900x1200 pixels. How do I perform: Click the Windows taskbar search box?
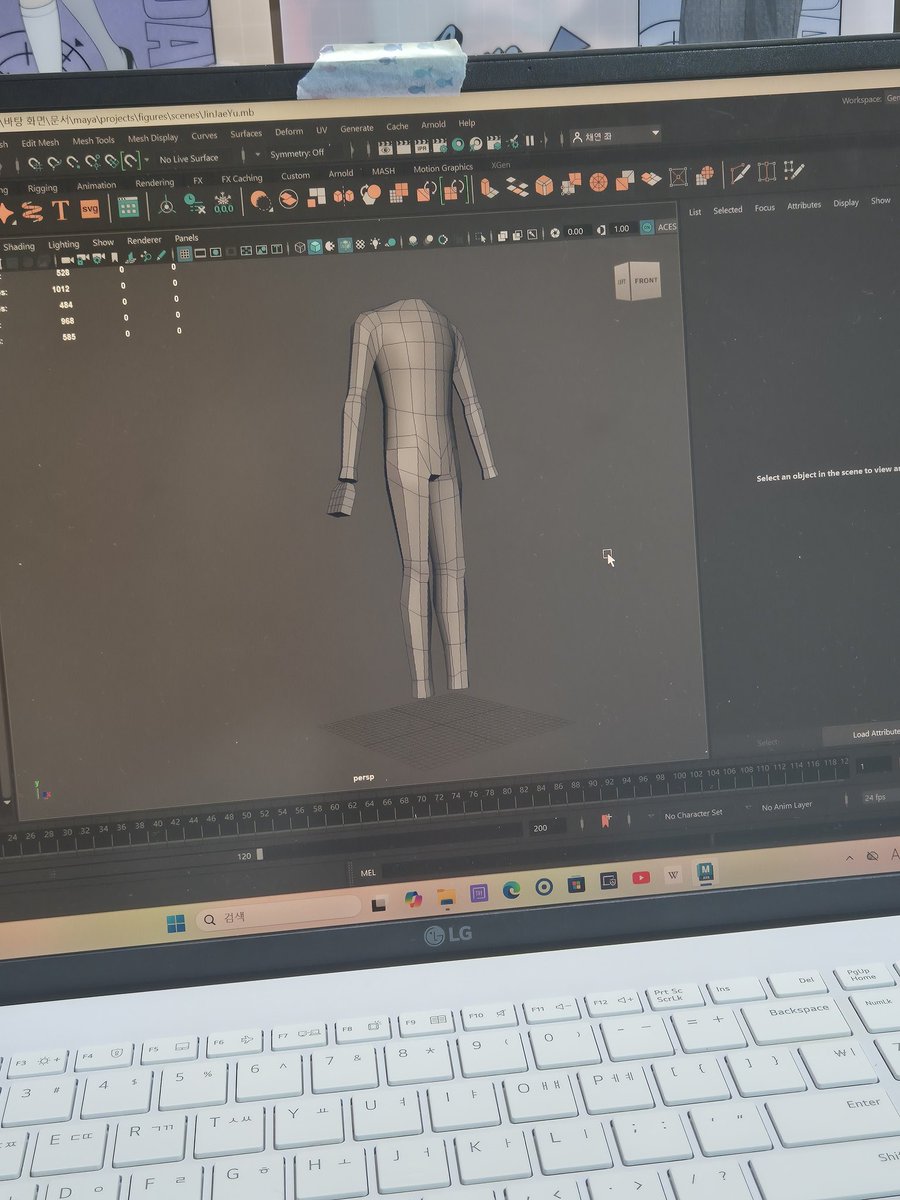pyautogui.click(x=278, y=917)
